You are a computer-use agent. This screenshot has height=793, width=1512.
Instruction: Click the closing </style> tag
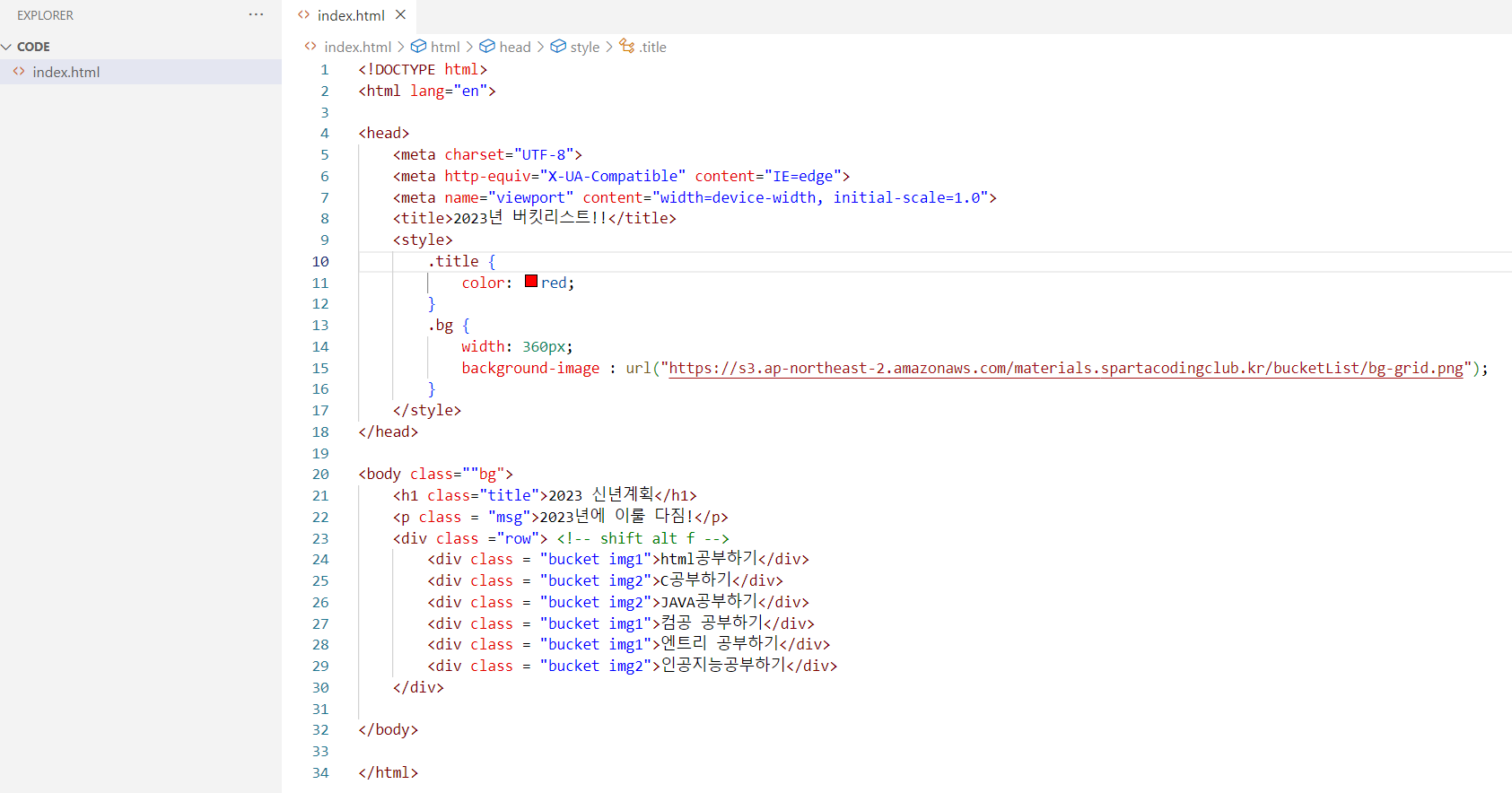point(427,410)
